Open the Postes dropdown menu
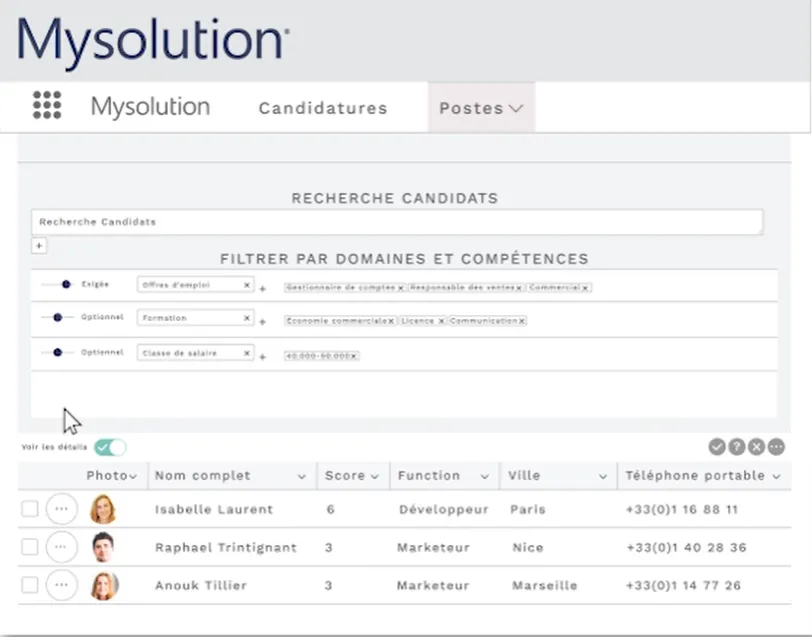The height and width of the screenshot is (637, 812). pyautogui.click(x=481, y=106)
